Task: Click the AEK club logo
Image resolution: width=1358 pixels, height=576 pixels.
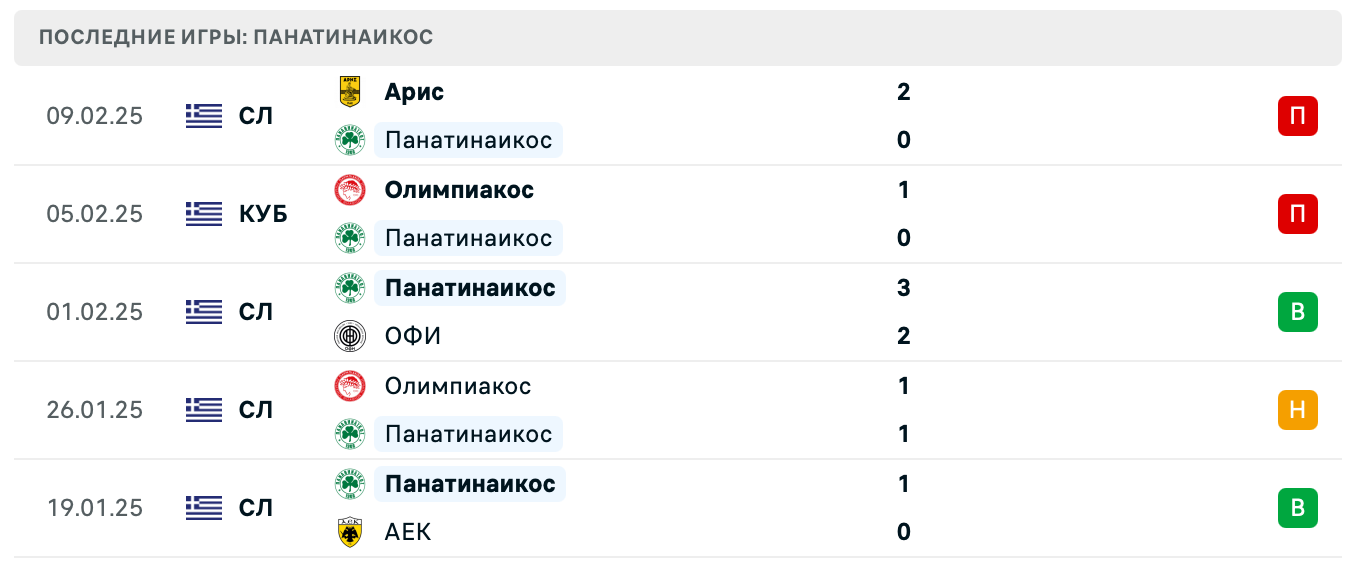Action: tap(349, 532)
